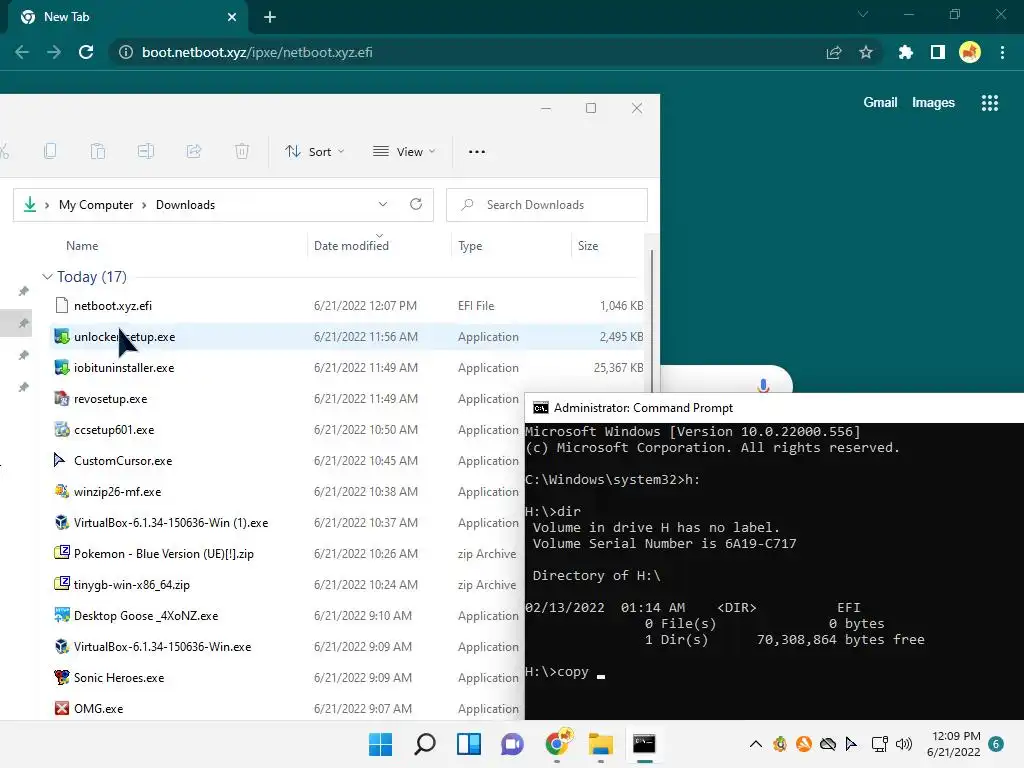Open the Sort dropdown in Explorer
The image size is (1024, 768).
click(x=315, y=152)
